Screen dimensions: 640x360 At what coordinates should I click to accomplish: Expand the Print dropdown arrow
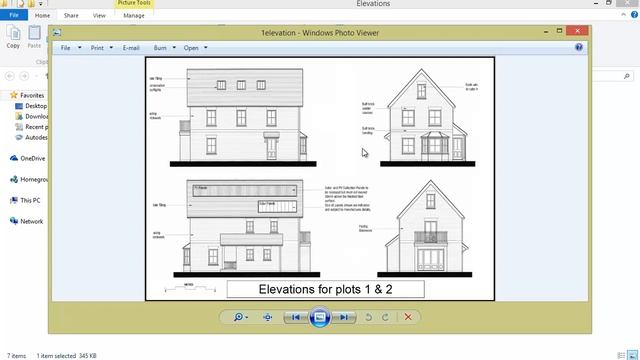(111, 48)
